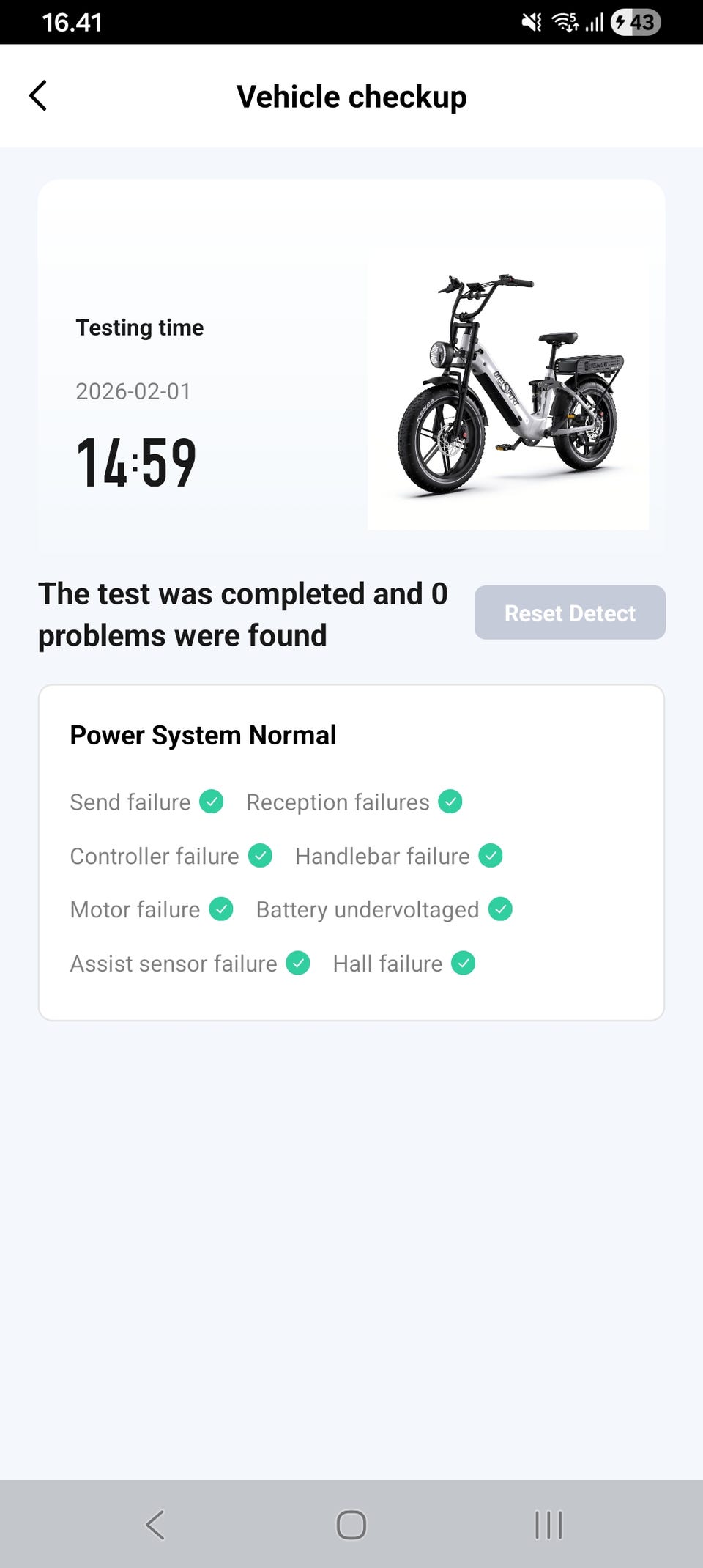Click the Send failure check icon

tap(212, 802)
